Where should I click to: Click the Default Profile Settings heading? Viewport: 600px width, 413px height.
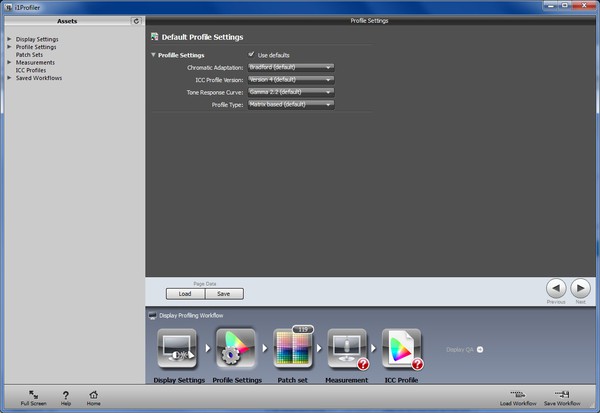coord(202,37)
